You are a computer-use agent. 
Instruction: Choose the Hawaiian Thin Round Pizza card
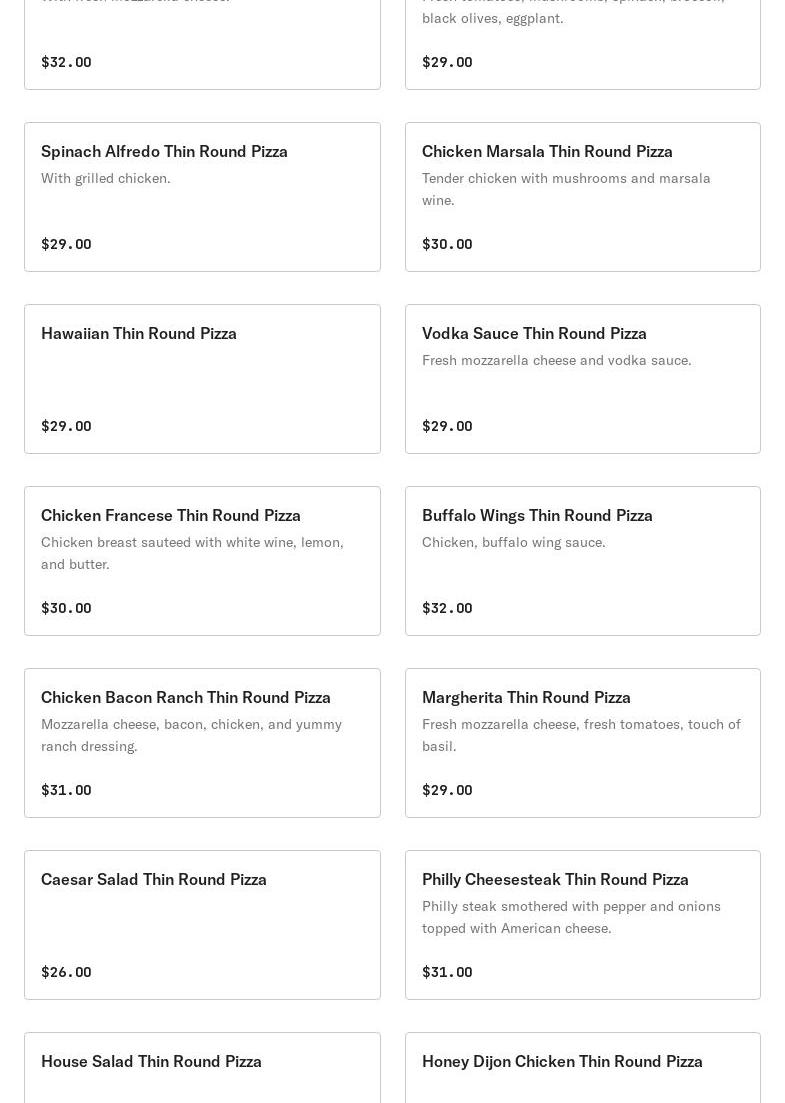coord(139,333)
